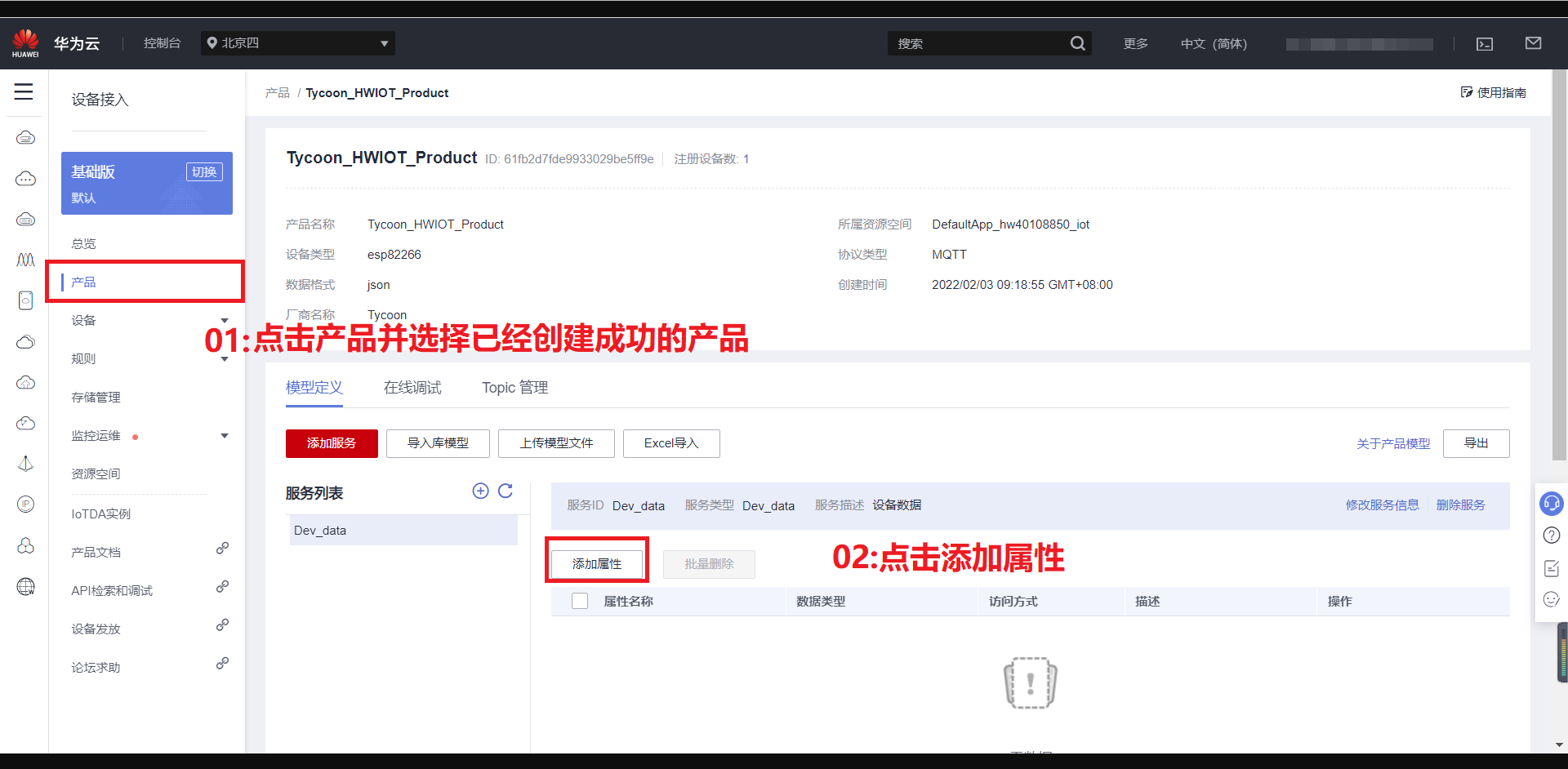Image resolution: width=1568 pixels, height=769 pixels.
Task: Switch to the 在线调试 tab
Action: point(412,388)
